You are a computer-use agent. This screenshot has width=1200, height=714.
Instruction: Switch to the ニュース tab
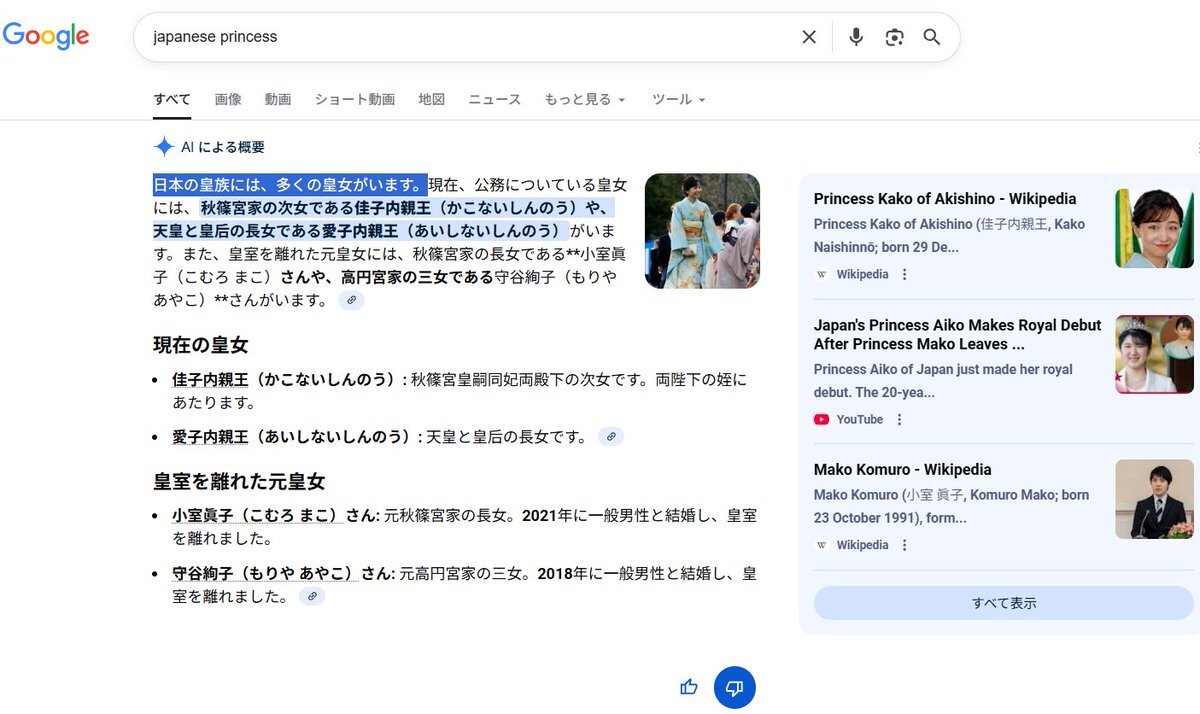click(x=495, y=100)
